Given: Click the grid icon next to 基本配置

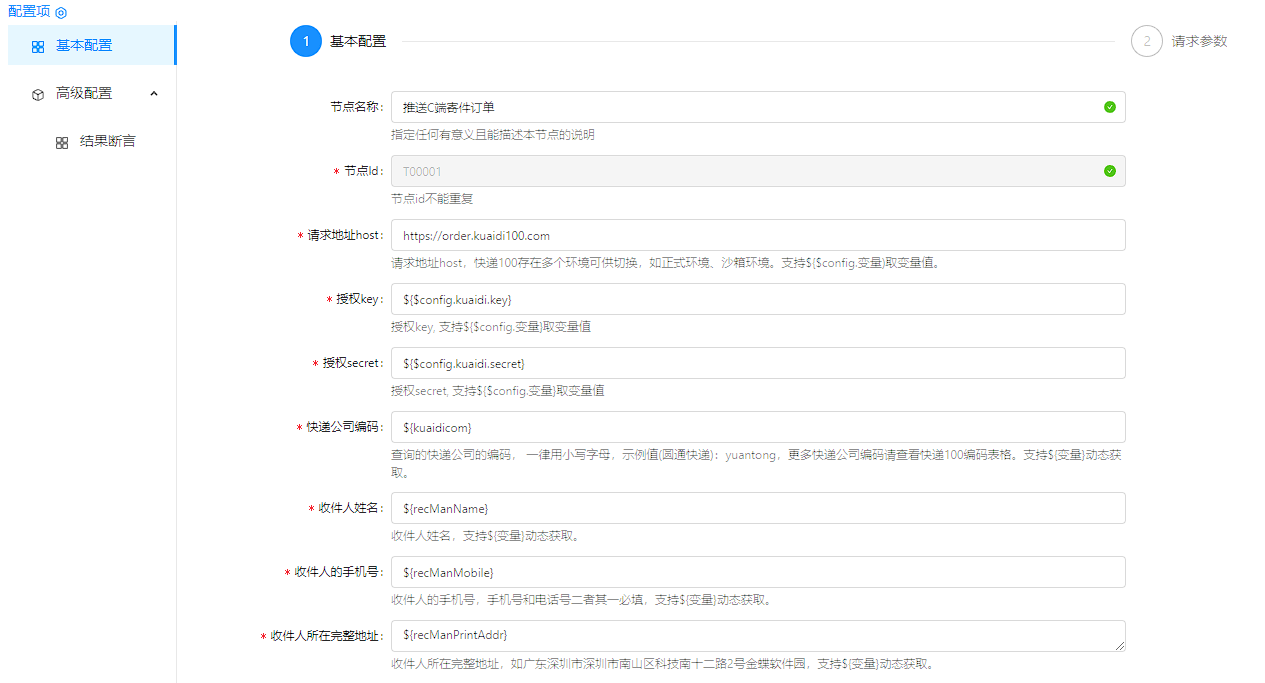Looking at the screenshot, I should coord(38,46).
